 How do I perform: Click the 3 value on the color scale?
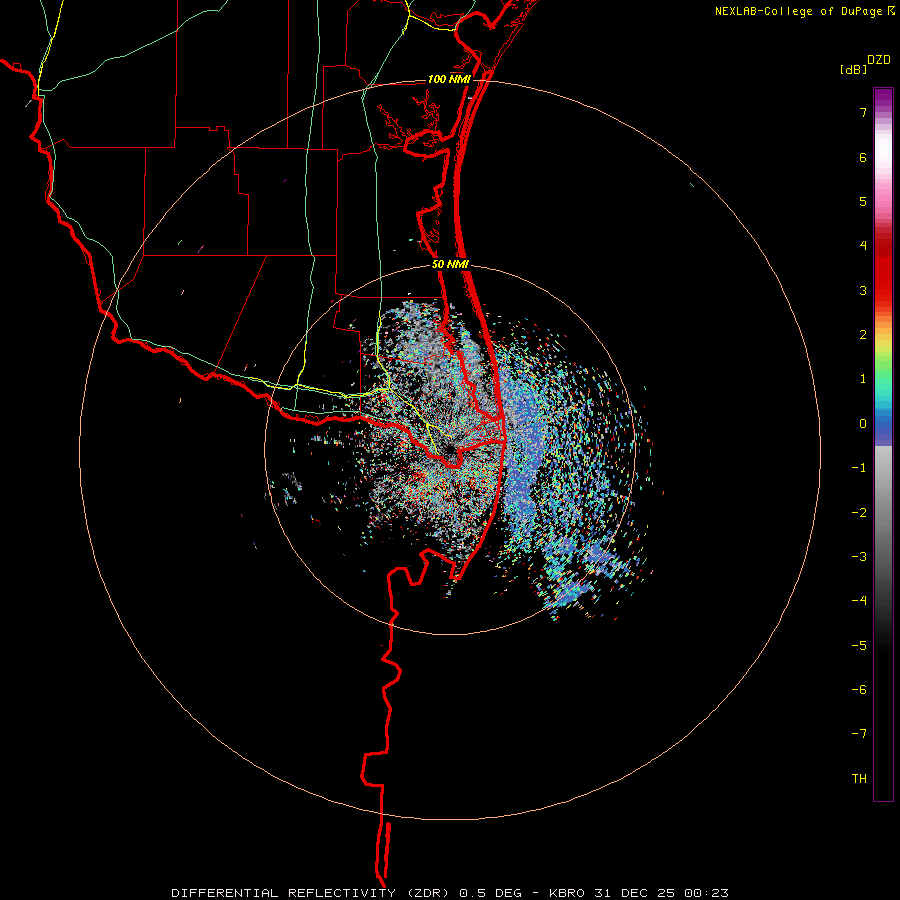point(863,290)
